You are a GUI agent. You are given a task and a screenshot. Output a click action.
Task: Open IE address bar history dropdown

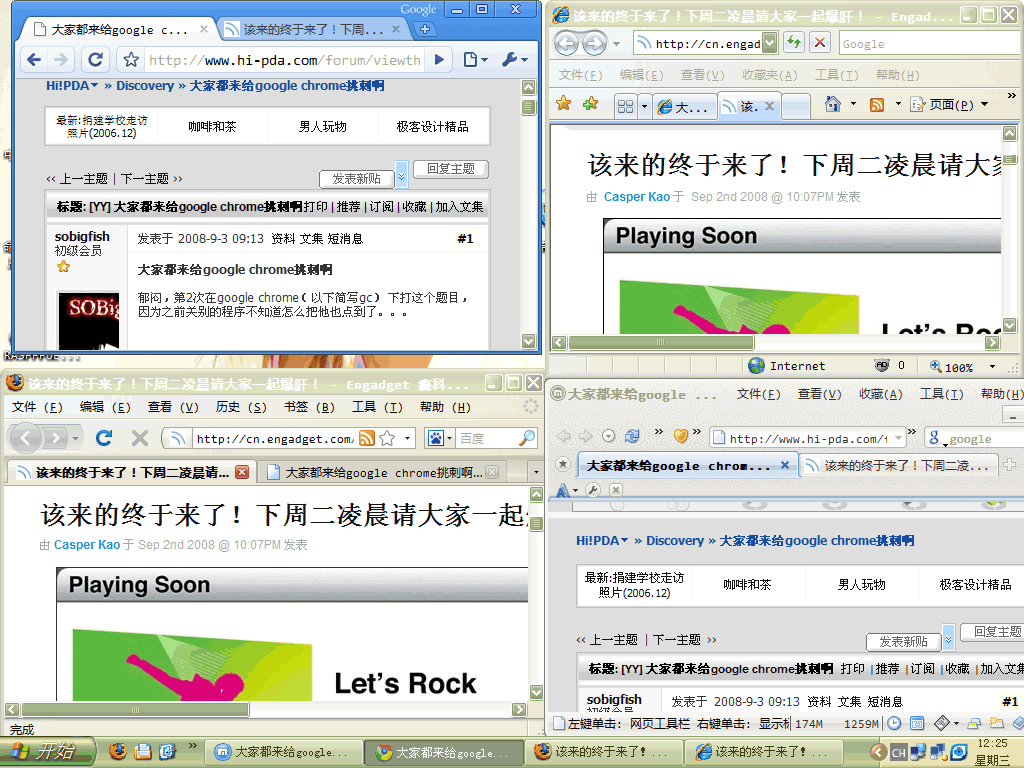(771, 44)
